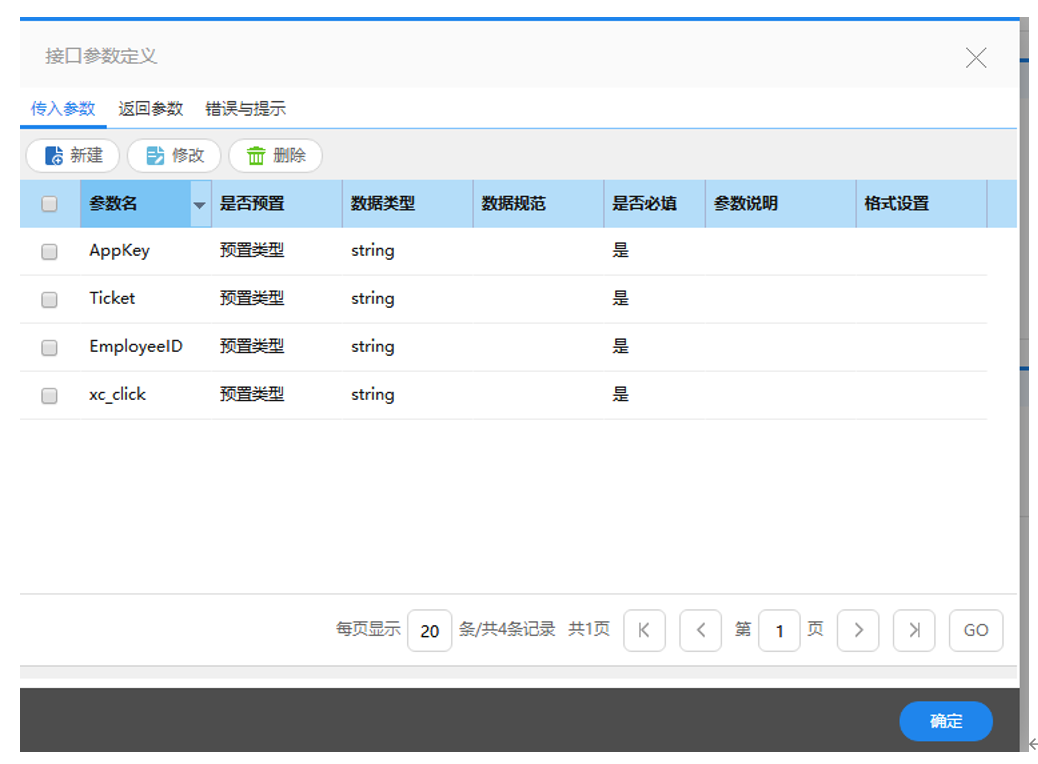The width and height of the screenshot is (1038, 764).
Task: Jump to last page of records
Action: click(x=914, y=630)
